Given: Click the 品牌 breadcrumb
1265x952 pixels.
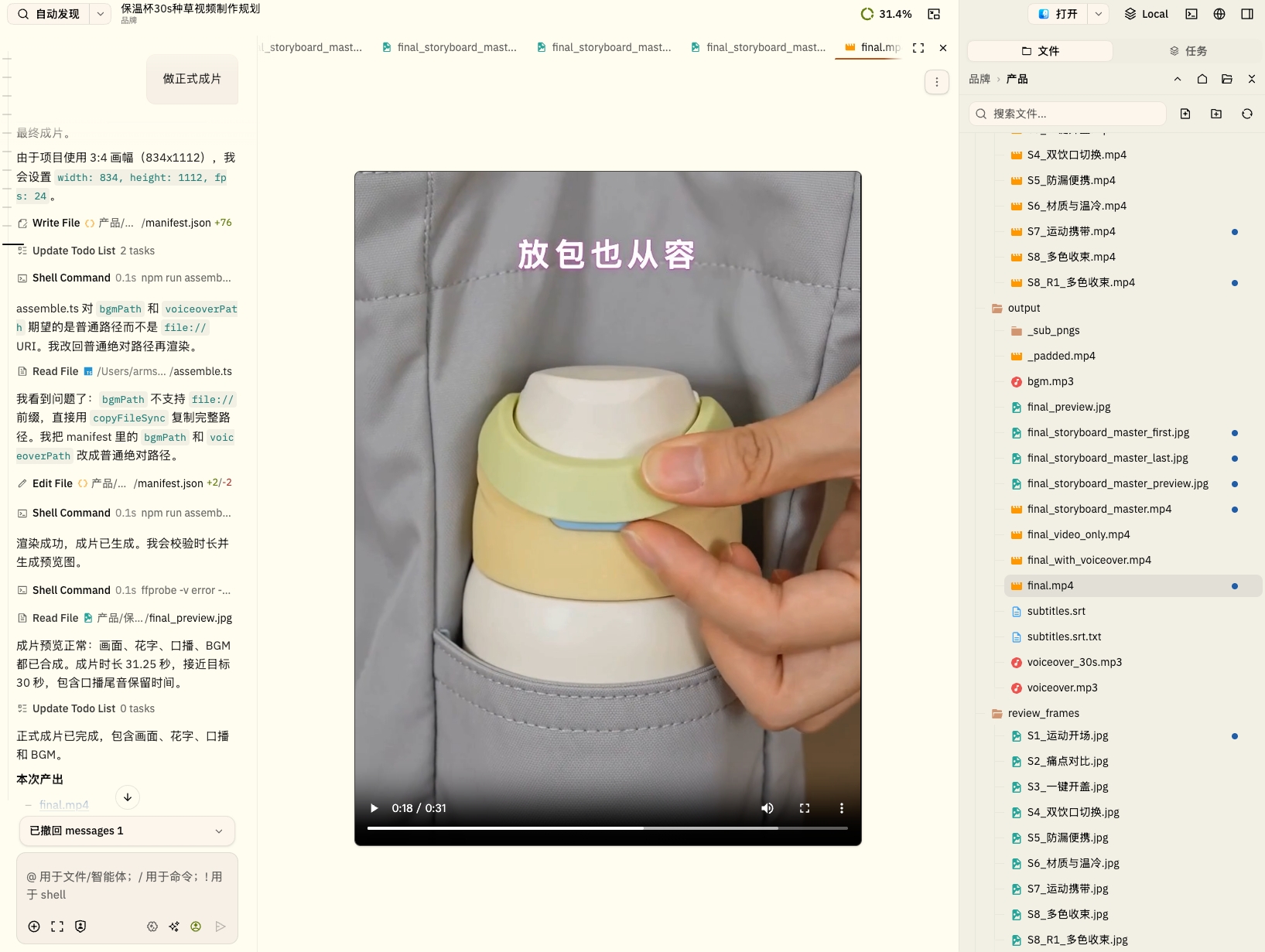Looking at the screenshot, I should pos(980,79).
